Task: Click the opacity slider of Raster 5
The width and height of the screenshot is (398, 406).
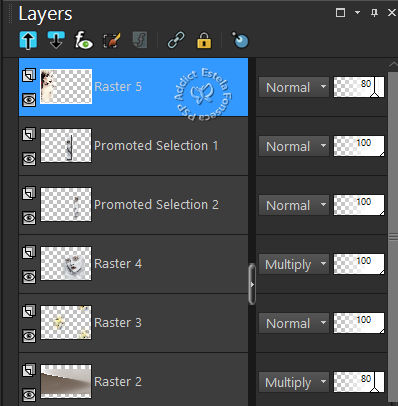Action: click(x=359, y=87)
